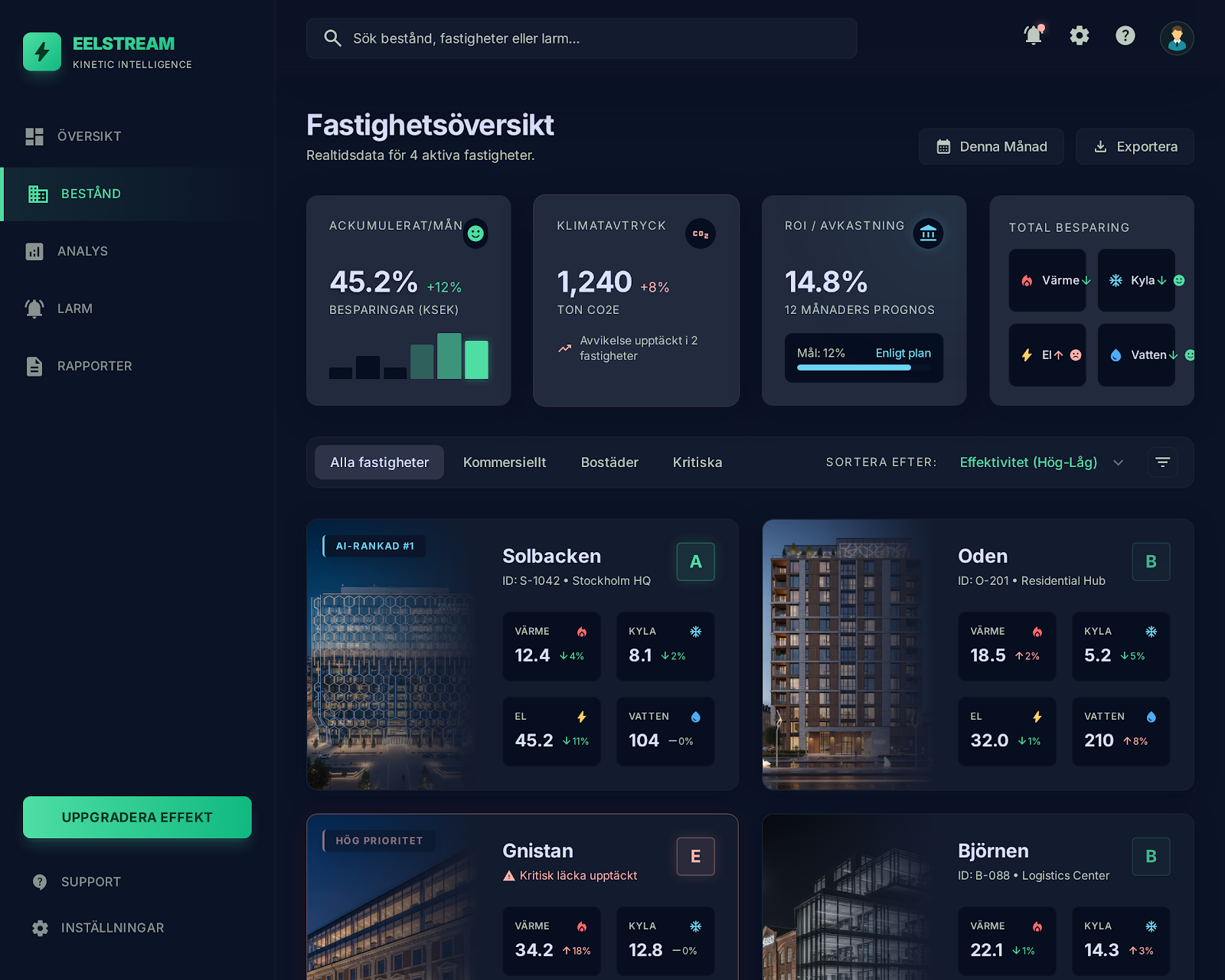Click the HÖG PRIORITET label
1225x980 pixels.
pyautogui.click(x=379, y=841)
